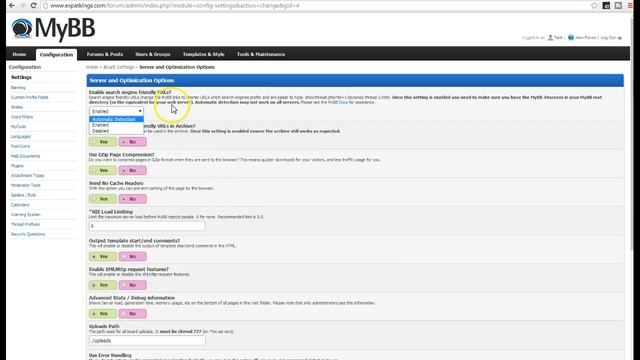Click the View Forum link

(585, 38)
